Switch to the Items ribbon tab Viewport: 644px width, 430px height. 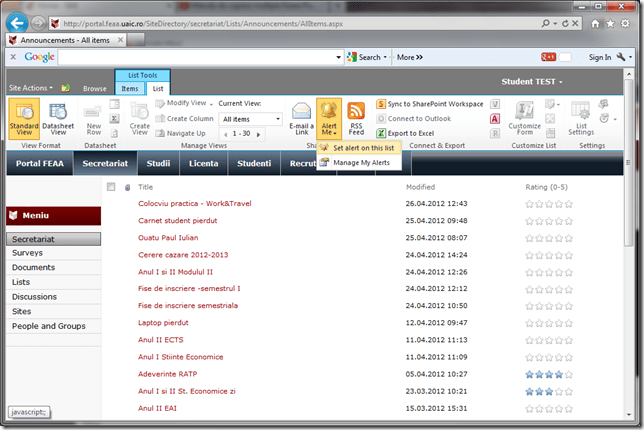click(x=130, y=89)
